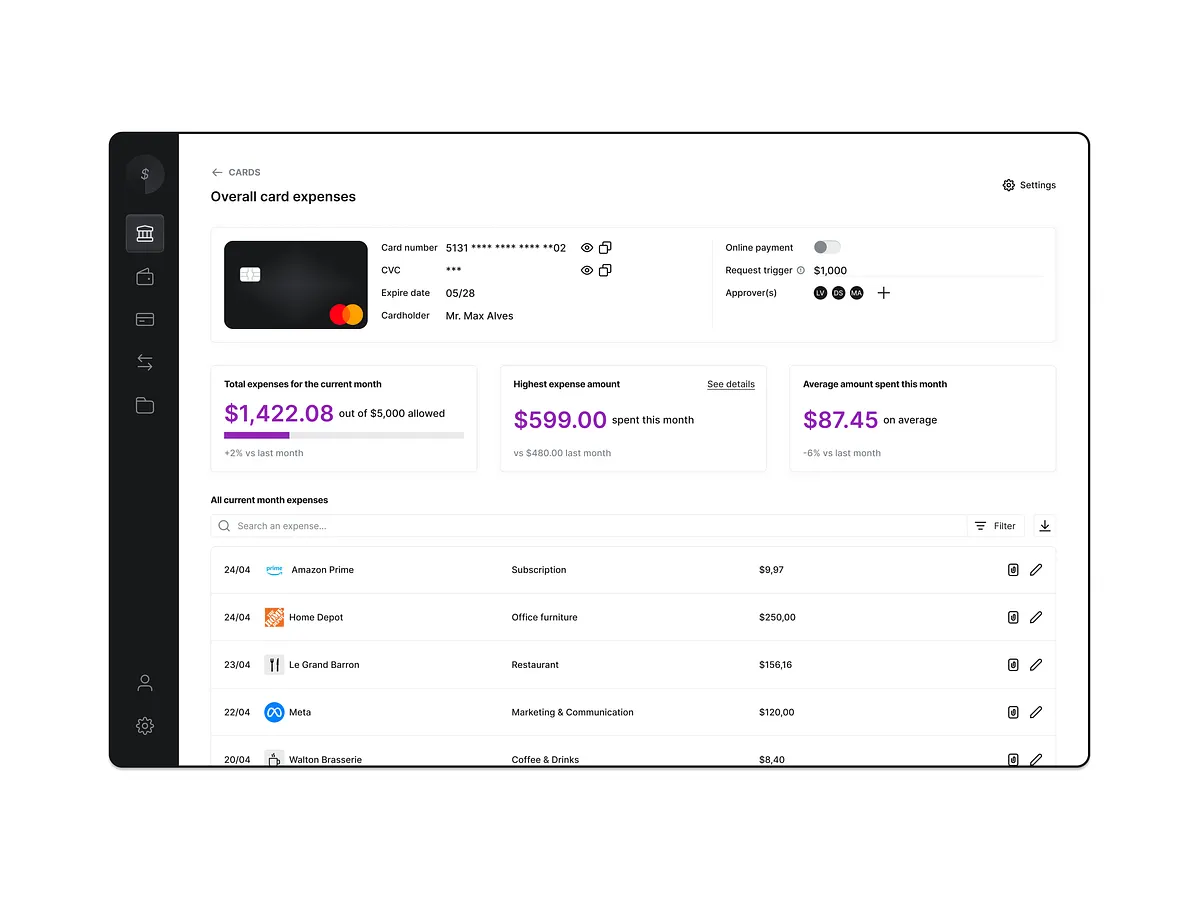Select the Home Depot row name
Viewport: 1200px width, 900px height.
(x=316, y=617)
